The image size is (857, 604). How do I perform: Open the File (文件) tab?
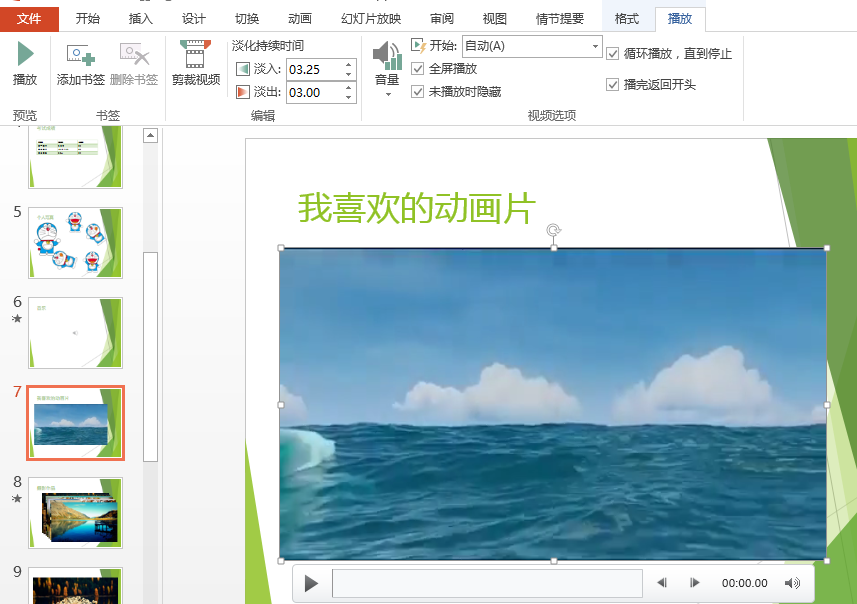tap(29, 19)
